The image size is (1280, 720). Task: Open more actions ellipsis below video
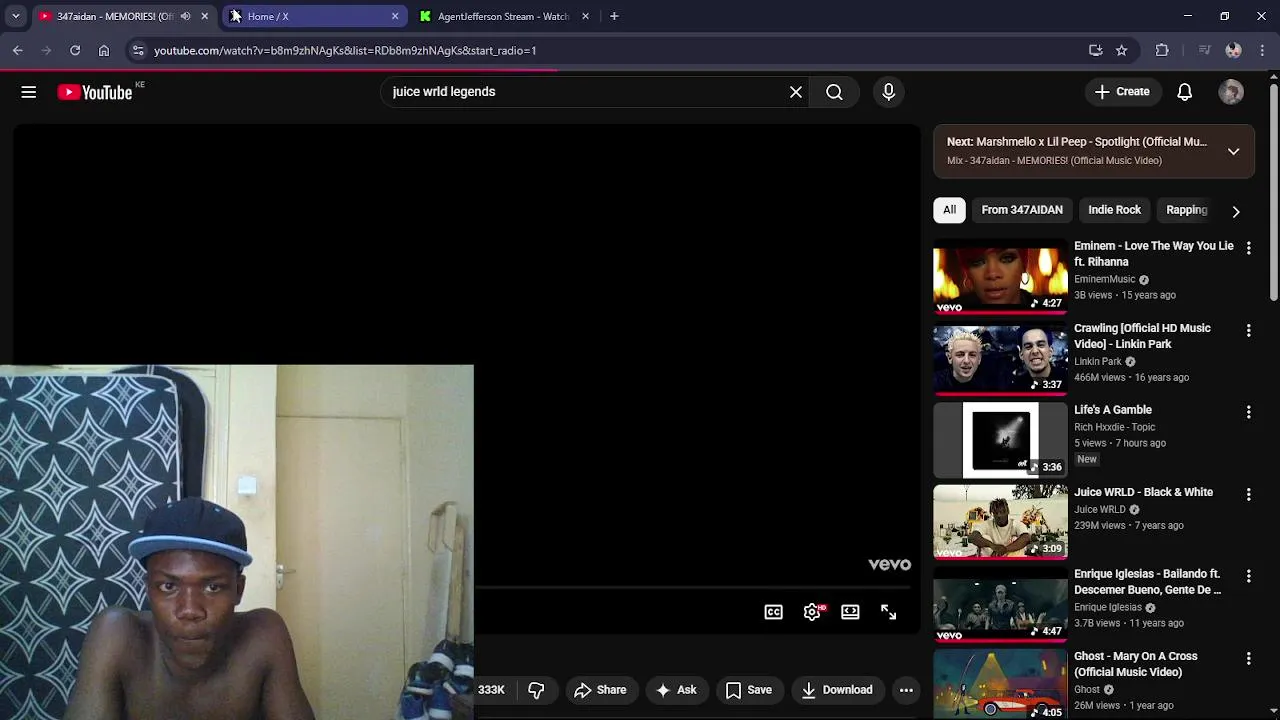point(906,690)
